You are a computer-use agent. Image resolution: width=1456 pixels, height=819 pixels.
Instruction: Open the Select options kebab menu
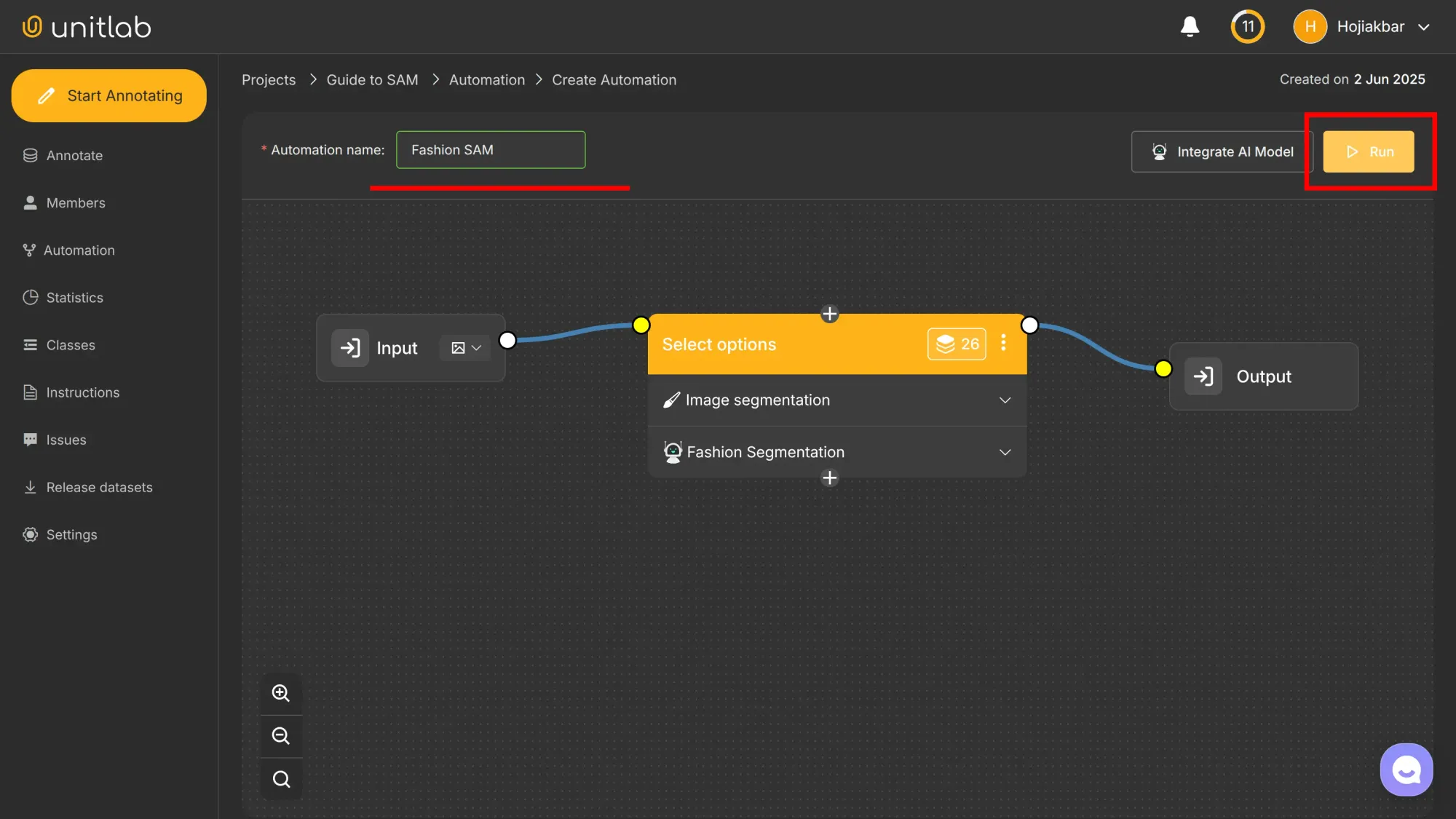pos(1003,343)
